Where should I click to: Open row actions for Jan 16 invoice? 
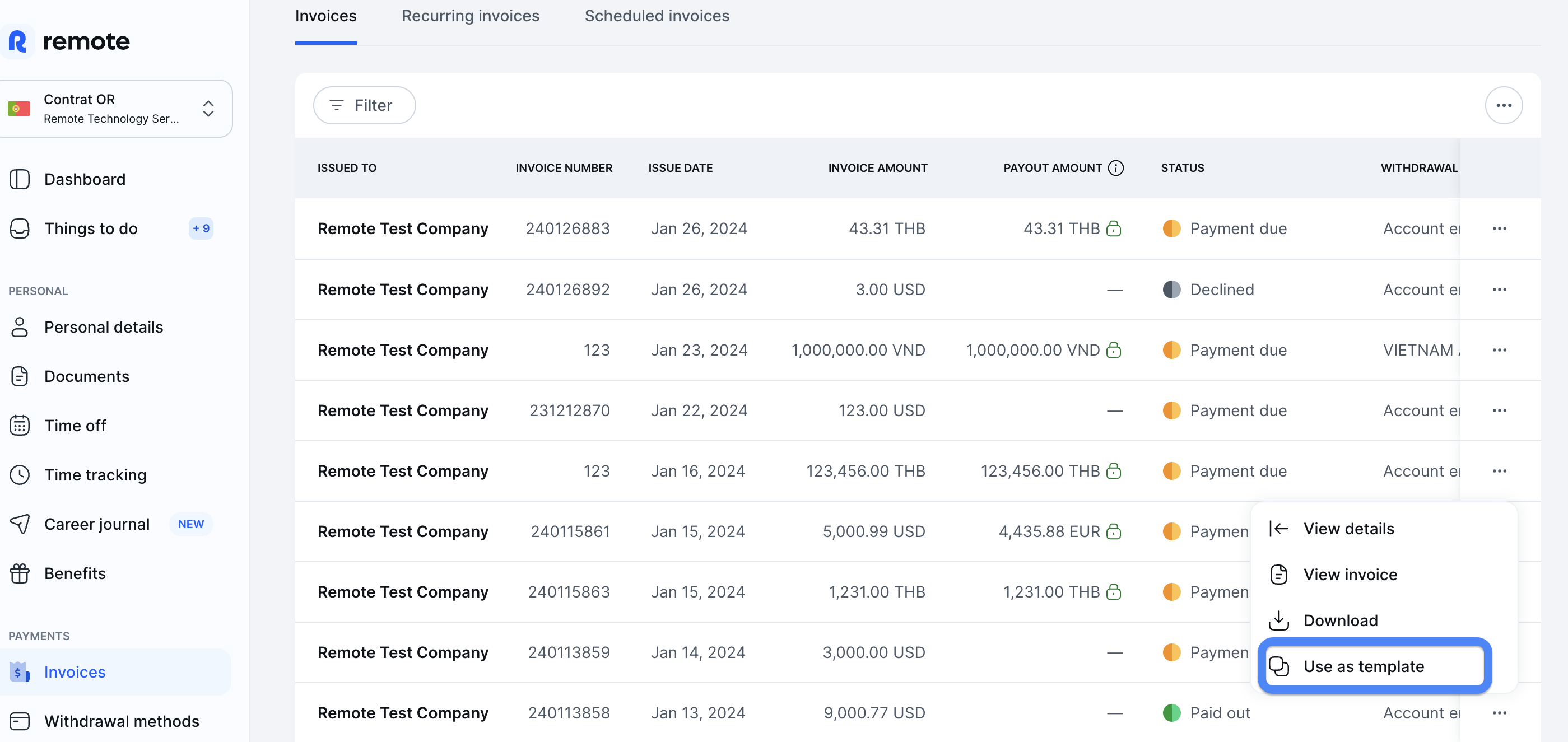(x=1499, y=471)
